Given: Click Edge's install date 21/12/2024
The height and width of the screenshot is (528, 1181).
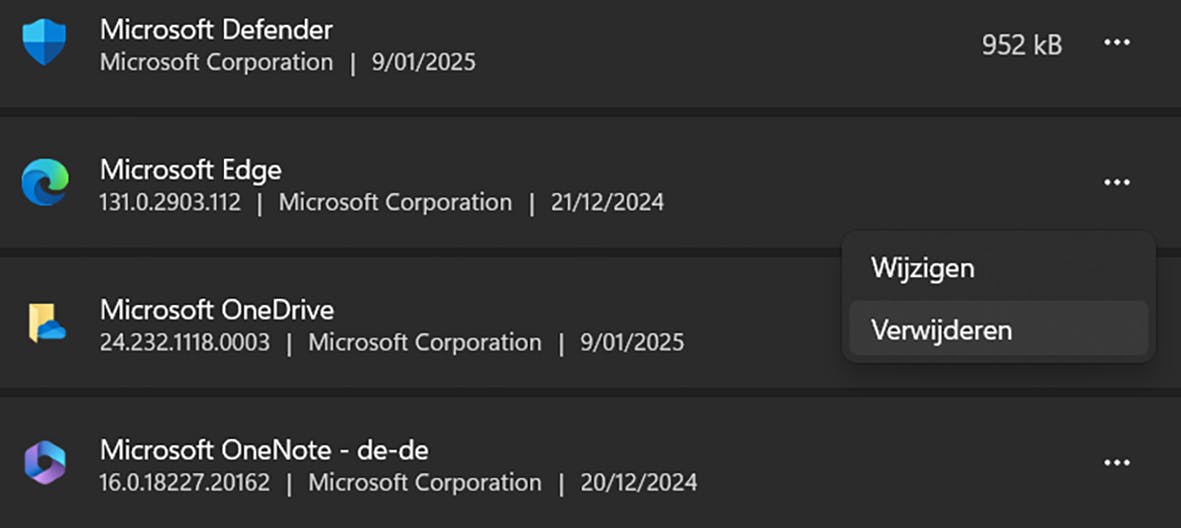Looking at the screenshot, I should pos(607,203).
